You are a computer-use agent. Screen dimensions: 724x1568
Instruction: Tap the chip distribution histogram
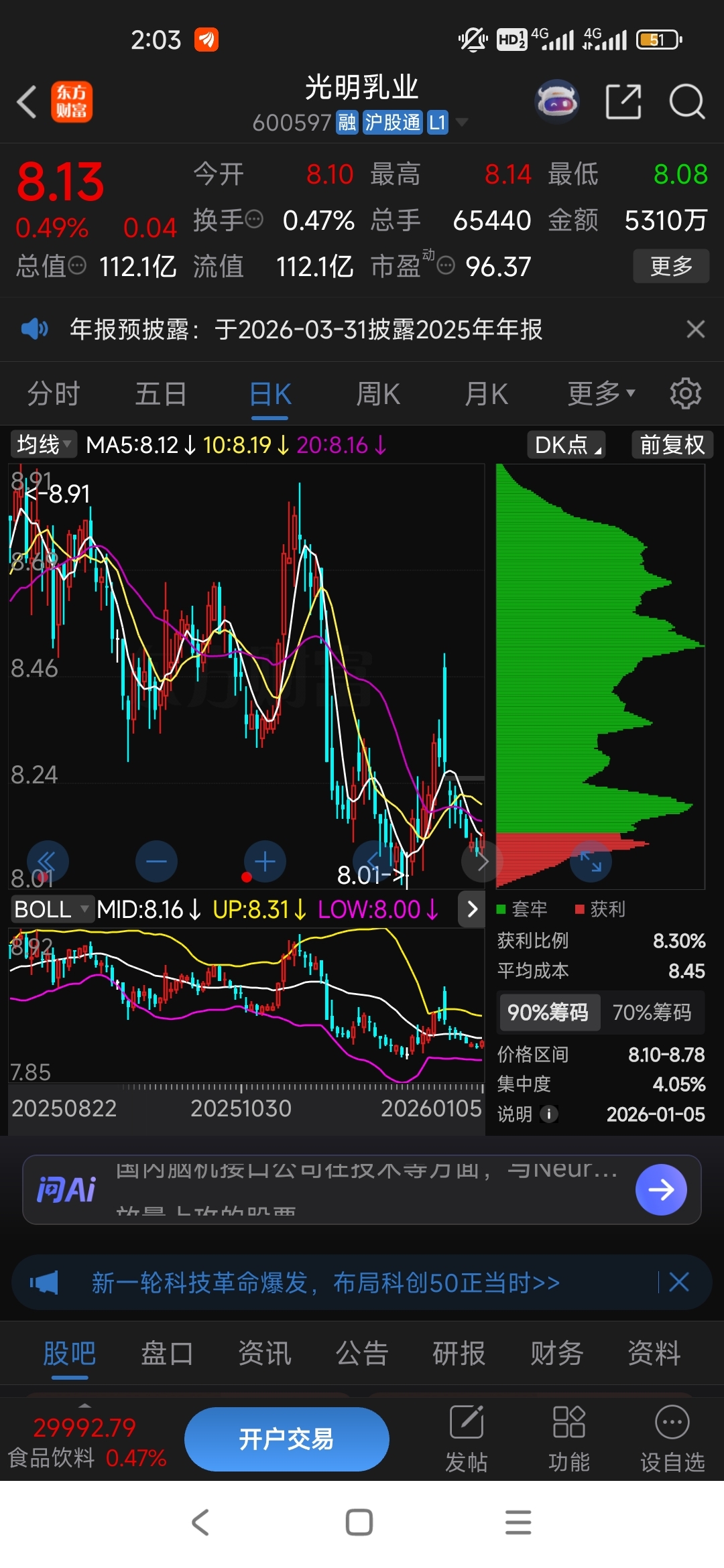click(x=600, y=677)
